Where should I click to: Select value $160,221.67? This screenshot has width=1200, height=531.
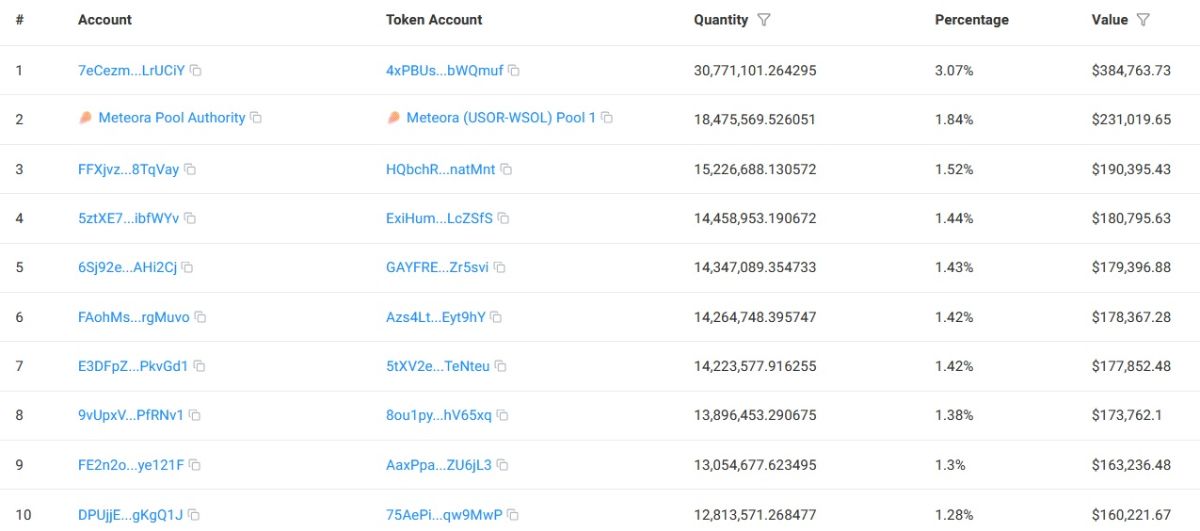[1131, 515]
